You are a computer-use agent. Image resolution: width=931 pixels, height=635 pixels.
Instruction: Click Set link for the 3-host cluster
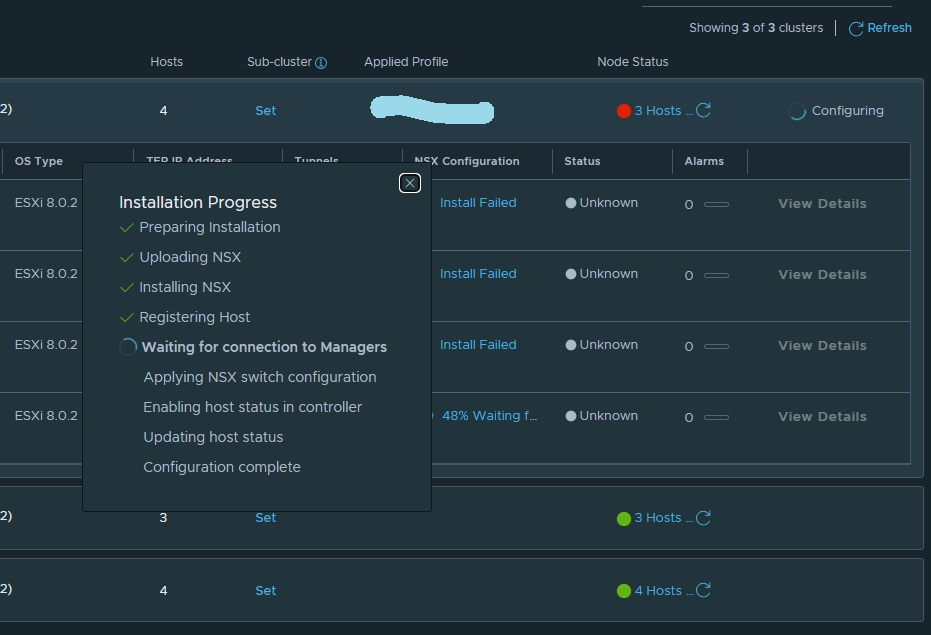click(265, 518)
